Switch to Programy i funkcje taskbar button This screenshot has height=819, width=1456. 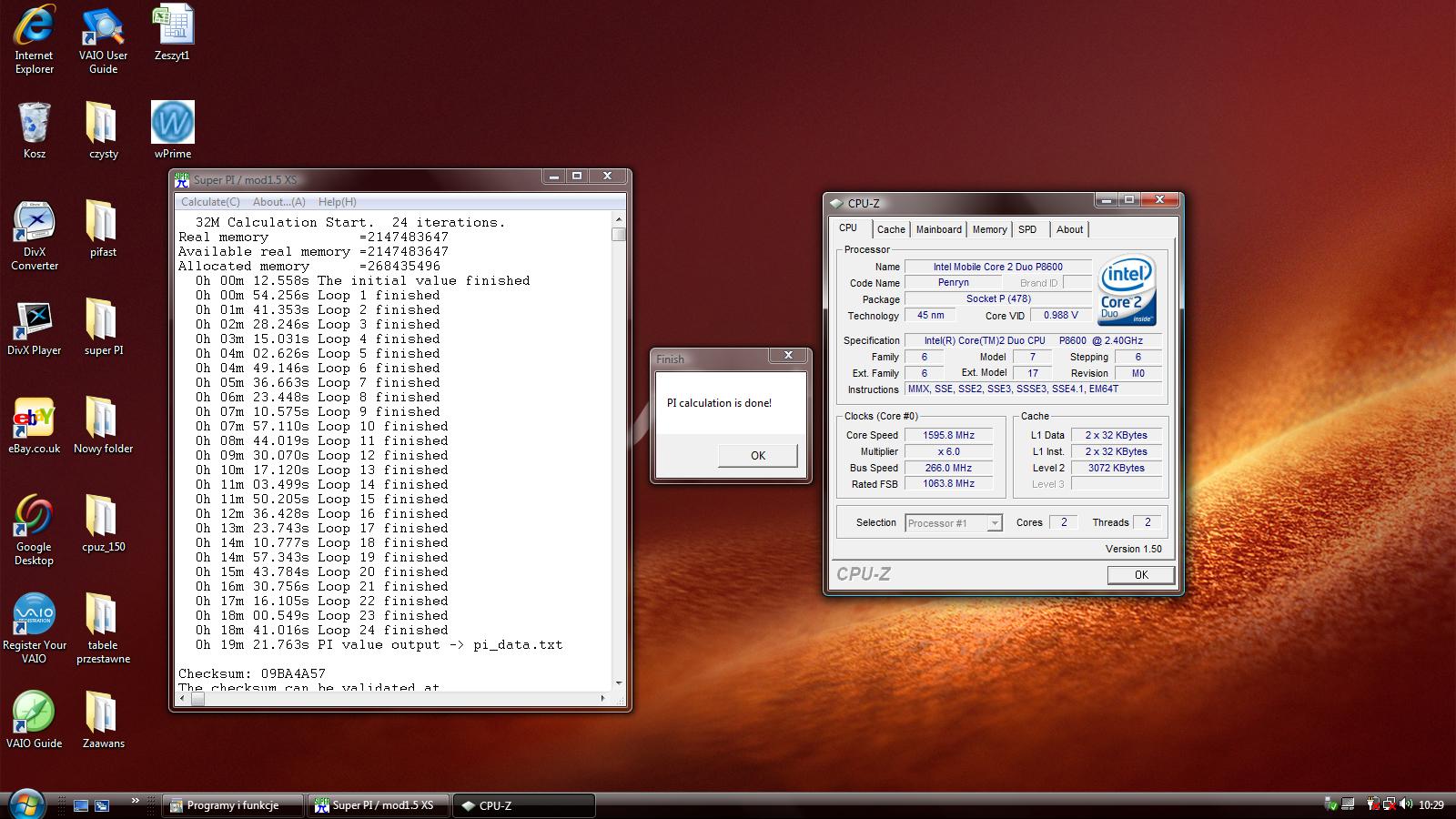point(233,805)
